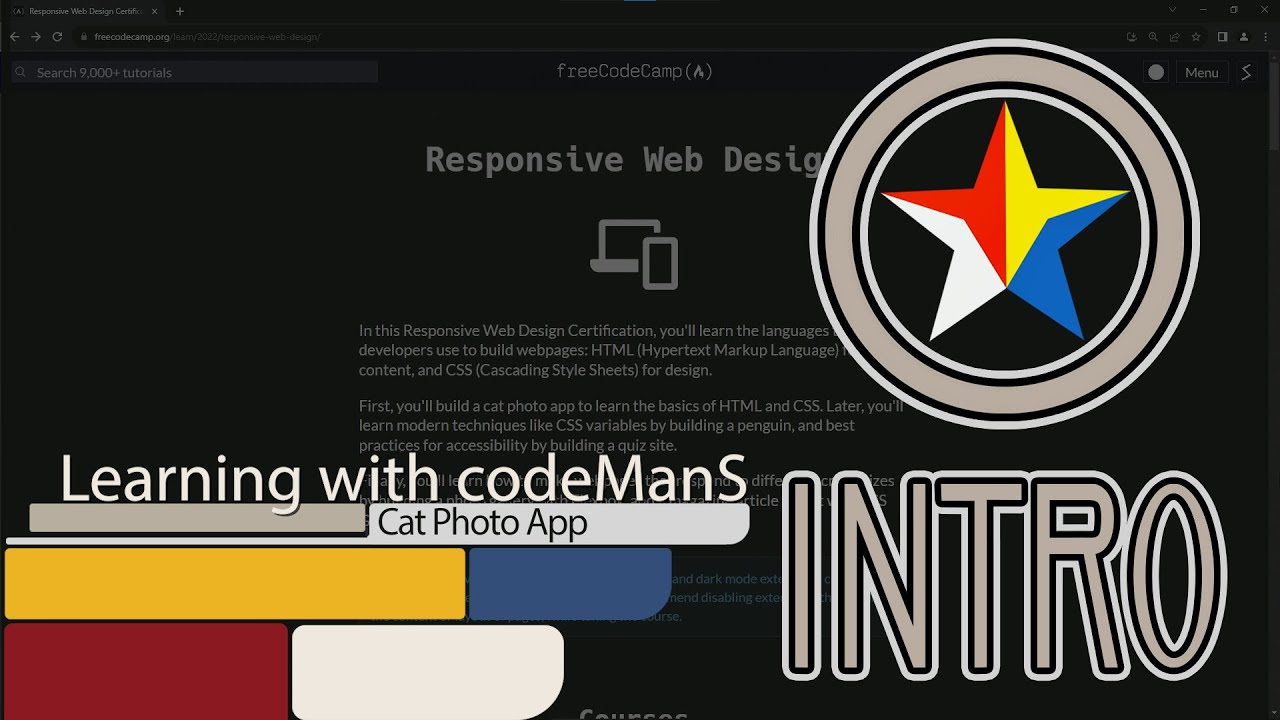Open the zoom magnifier icon in address bar
1280x720 pixels.
[x=1153, y=37]
